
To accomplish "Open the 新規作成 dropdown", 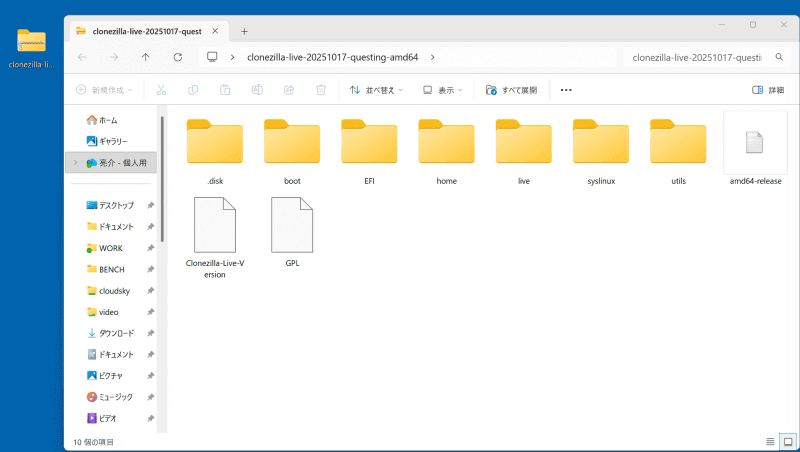I will [105, 90].
